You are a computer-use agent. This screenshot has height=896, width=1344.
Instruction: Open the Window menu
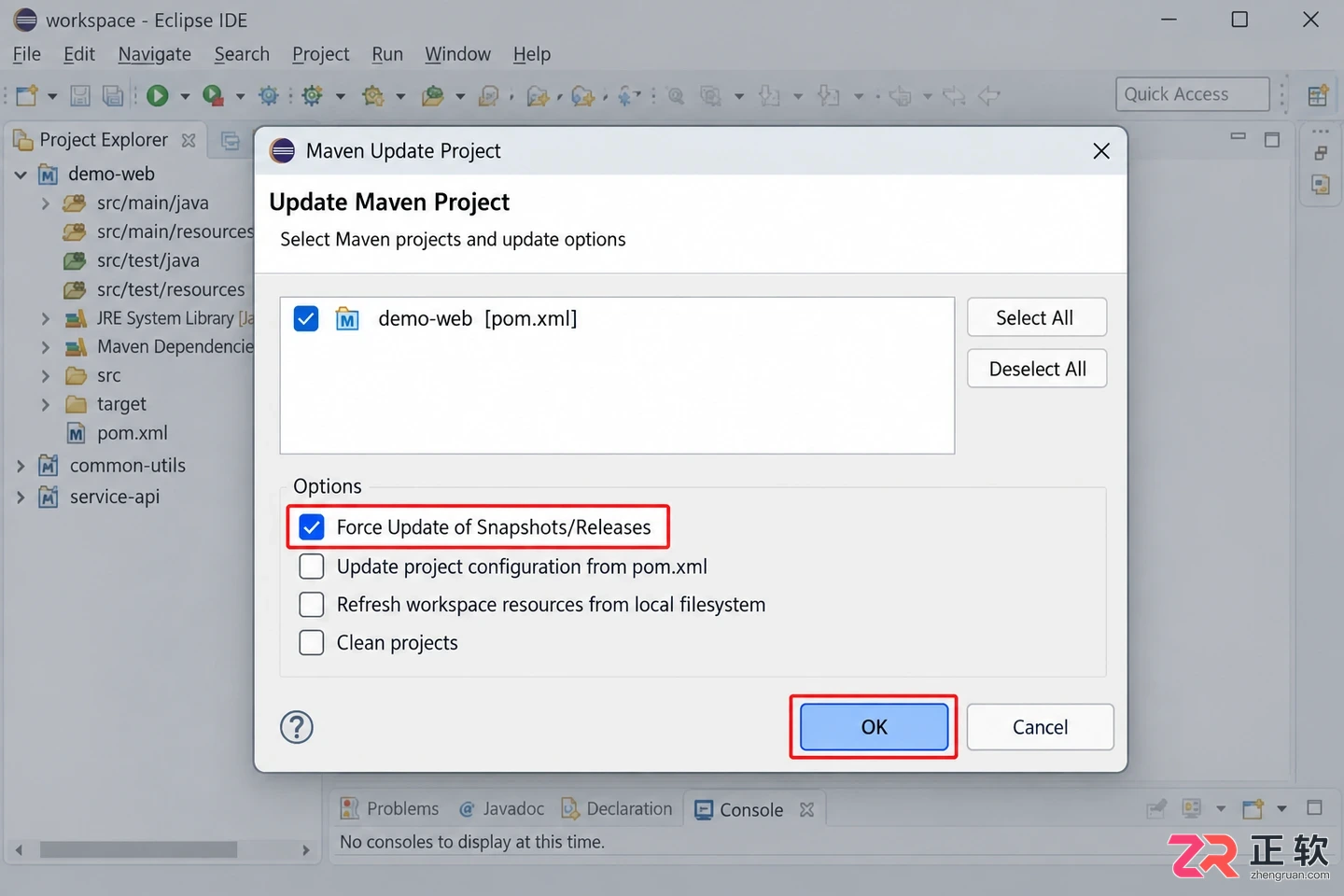point(457,54)
